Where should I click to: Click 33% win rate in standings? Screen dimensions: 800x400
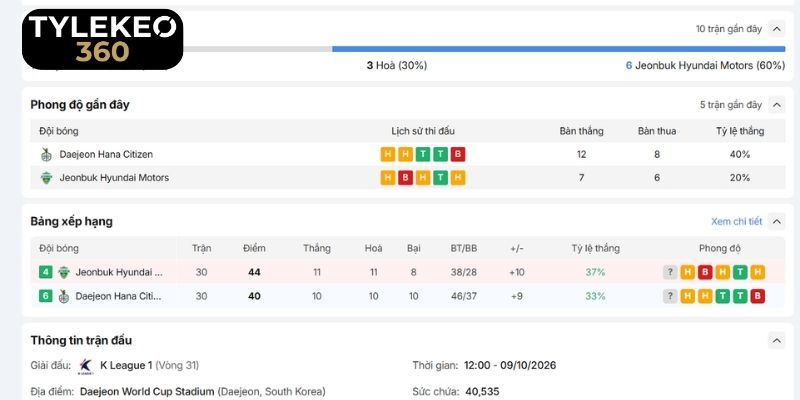point(595,296)
